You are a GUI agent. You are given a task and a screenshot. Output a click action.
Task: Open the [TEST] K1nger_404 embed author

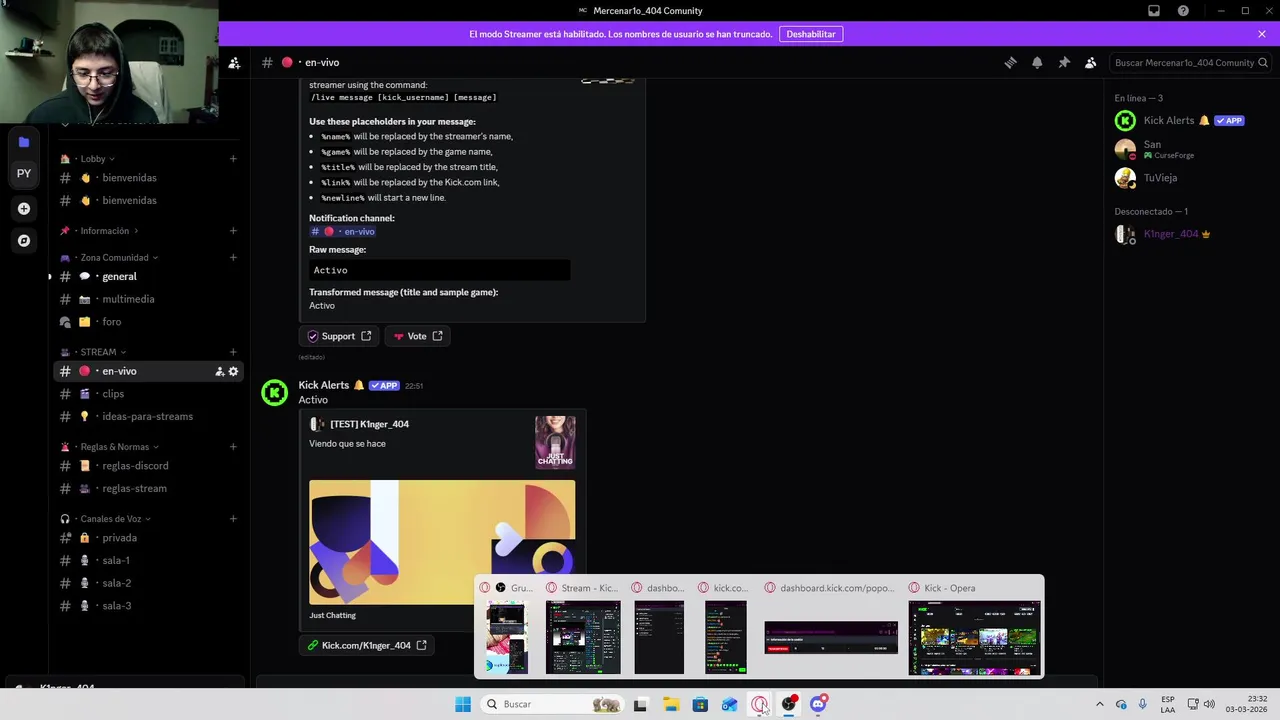pyautogui.click(x=369, y=424)
